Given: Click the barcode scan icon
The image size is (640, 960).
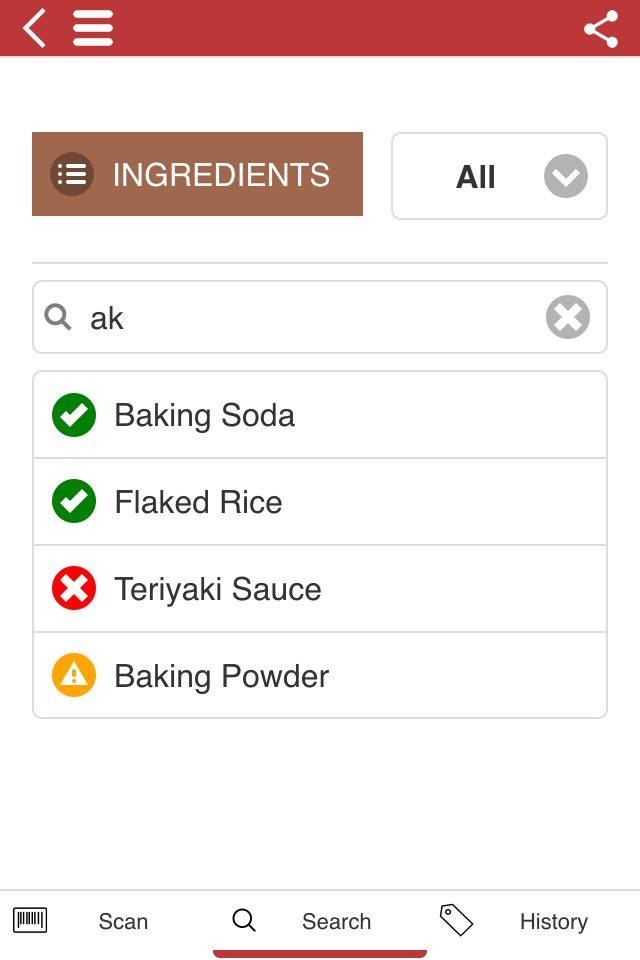Looking at the screenshot, I should point(30,920).
